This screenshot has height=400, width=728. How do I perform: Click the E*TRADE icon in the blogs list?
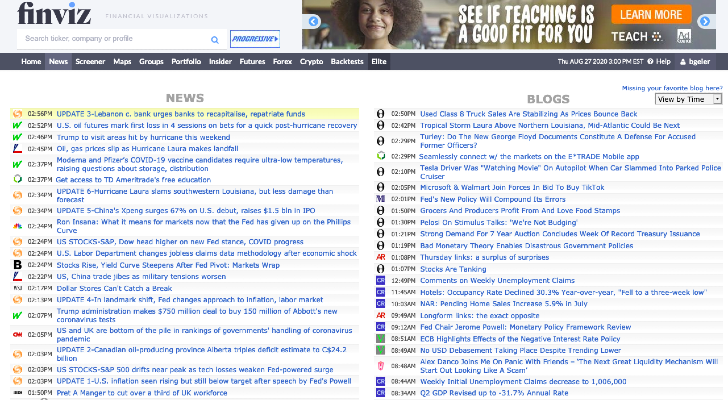(x=380, y=156)
